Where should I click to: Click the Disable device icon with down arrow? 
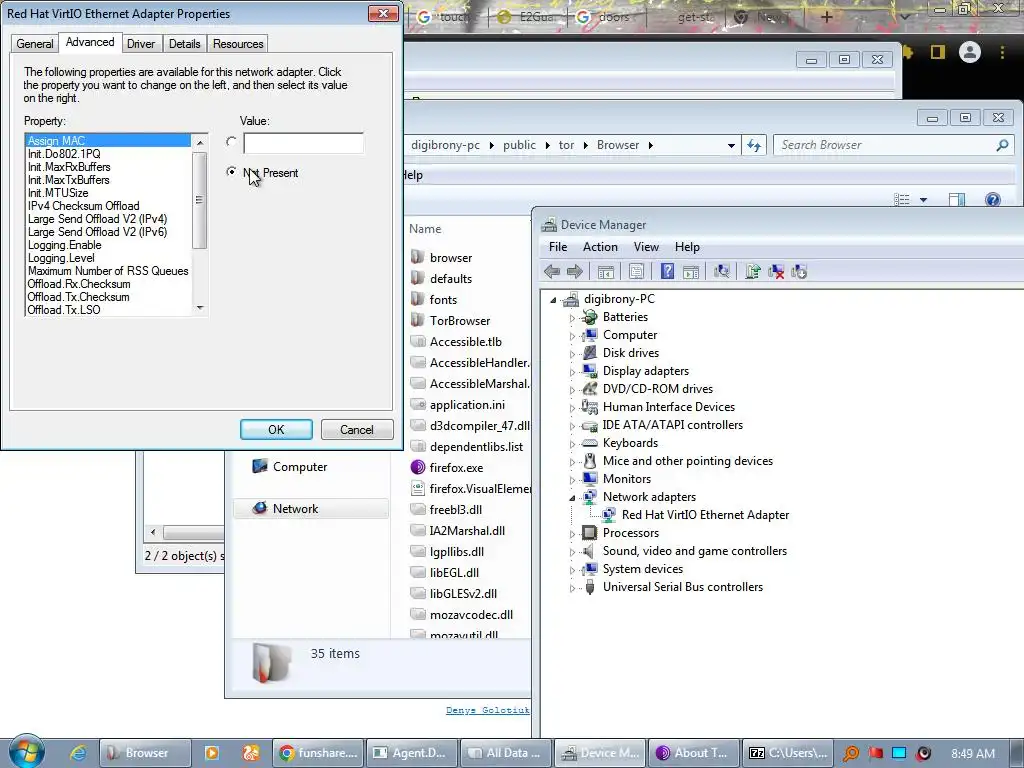[x=799, y=272]
